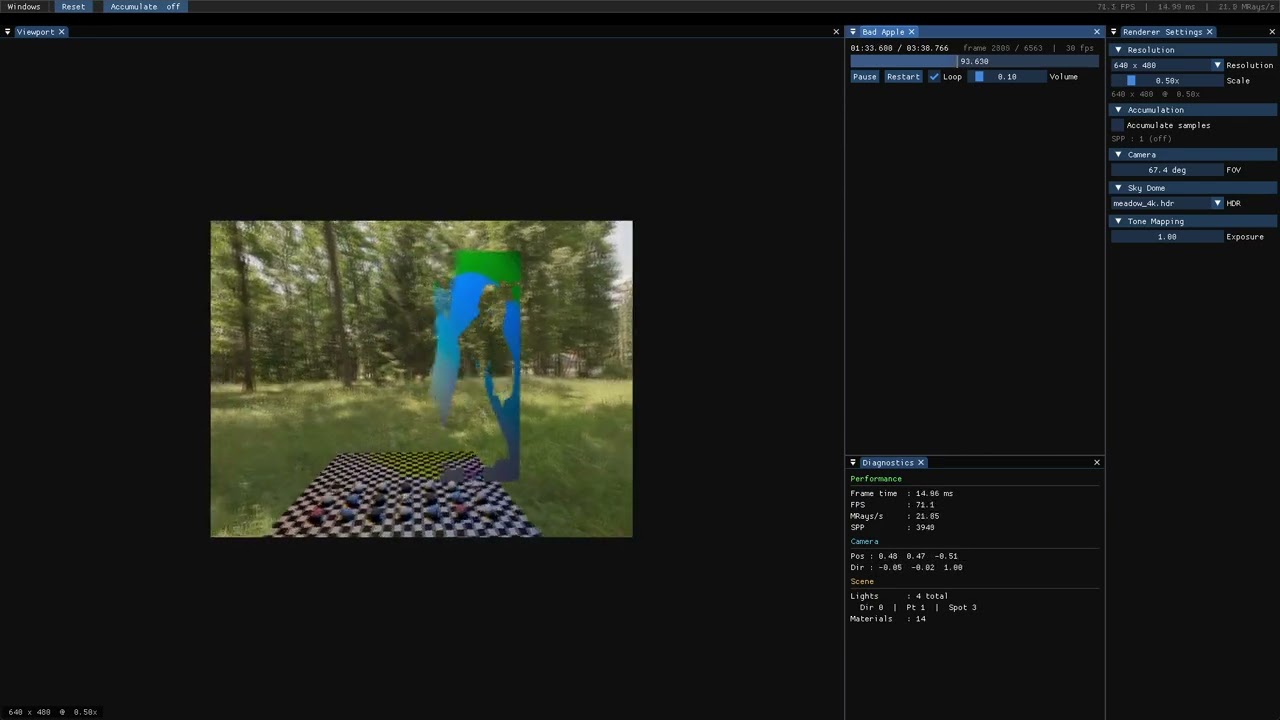
Task: Collapse the Resolution section header
Action: [x=1193, y=50]
